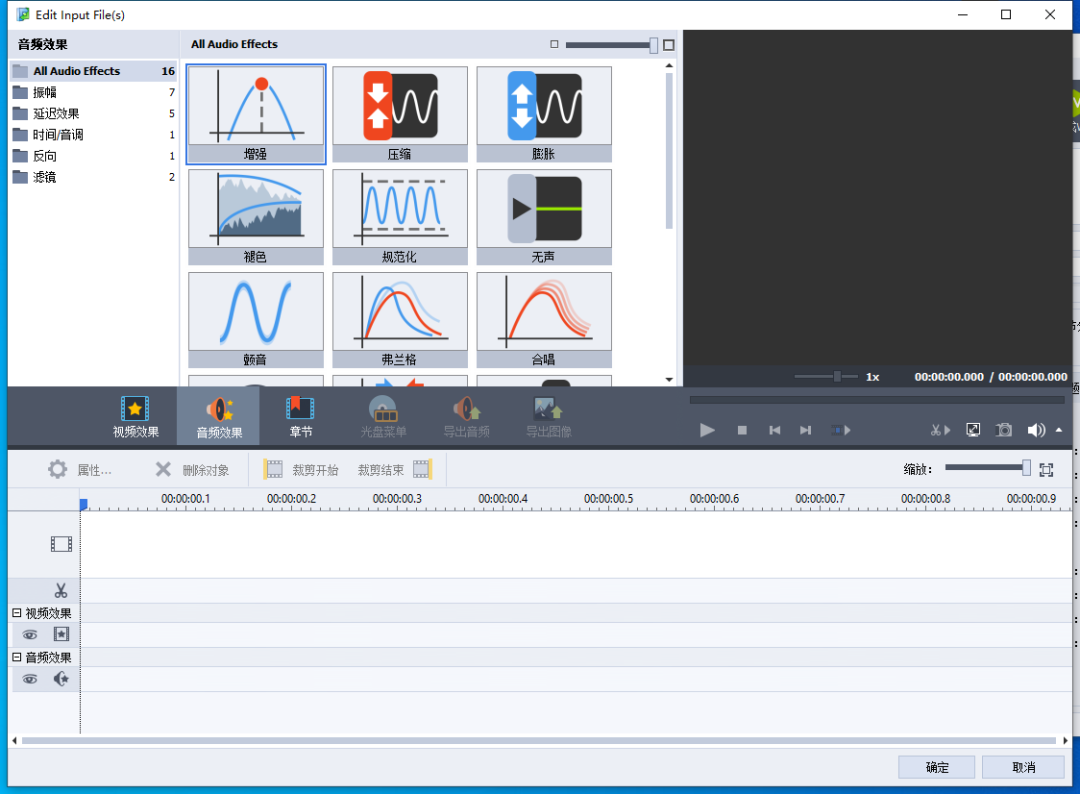
Task: Step to the next frame
Action: coord(805,430)
